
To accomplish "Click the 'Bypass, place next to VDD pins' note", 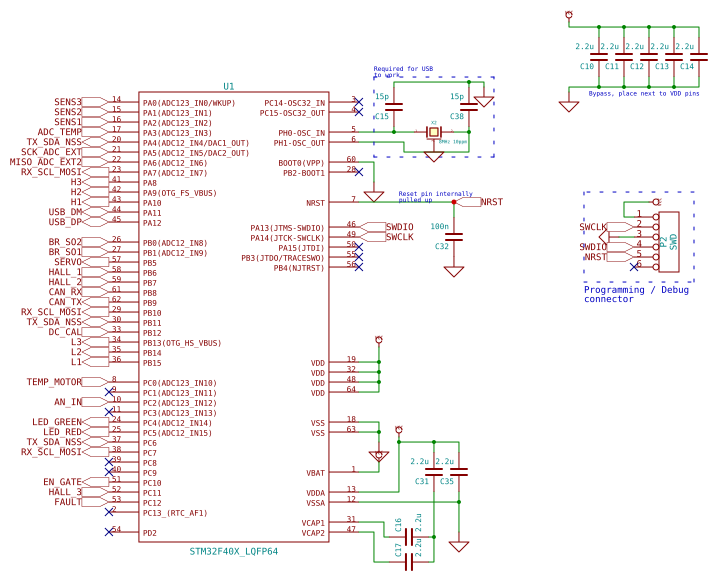I will pyautogui.click(x=644, y=94).
